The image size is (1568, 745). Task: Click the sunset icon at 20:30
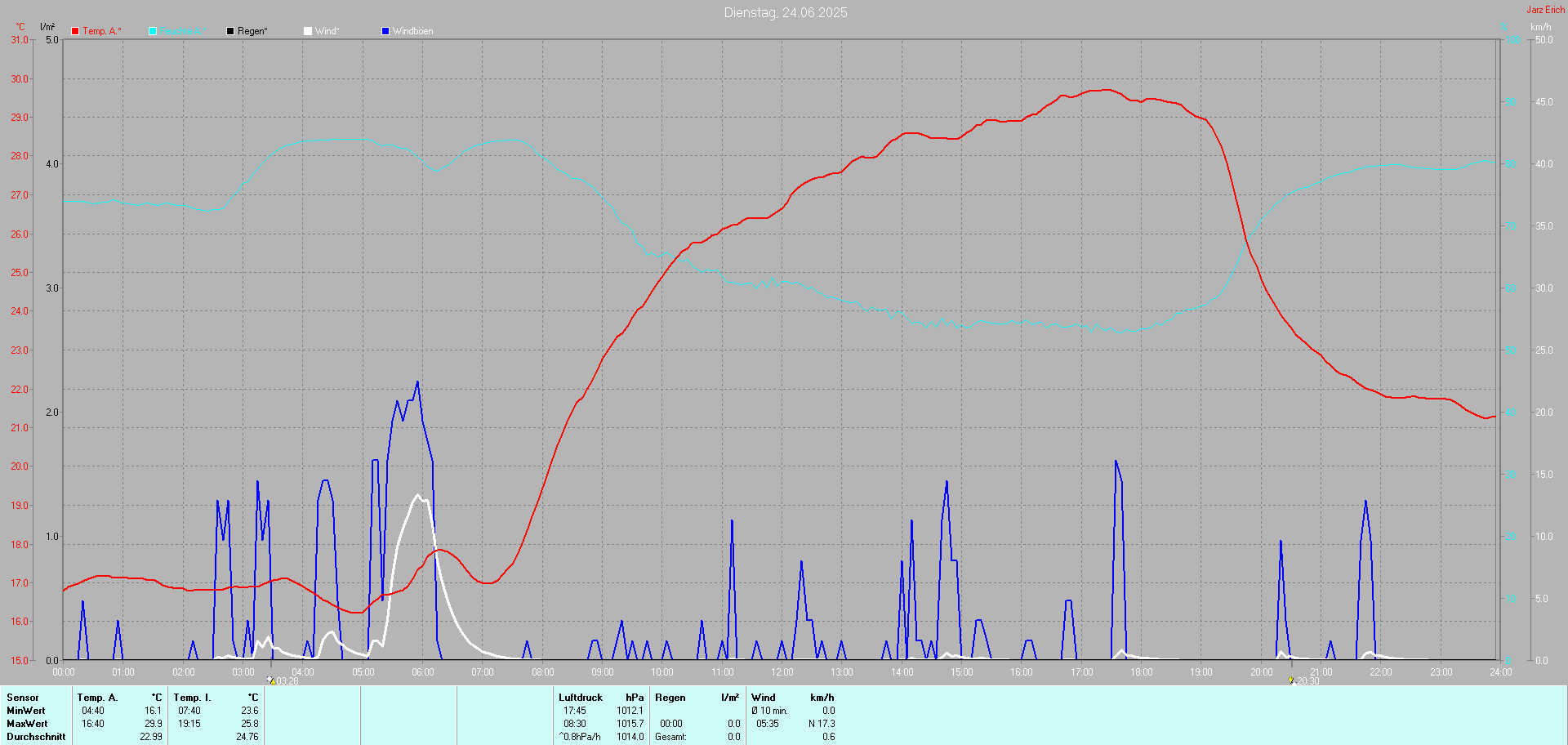1291,680
